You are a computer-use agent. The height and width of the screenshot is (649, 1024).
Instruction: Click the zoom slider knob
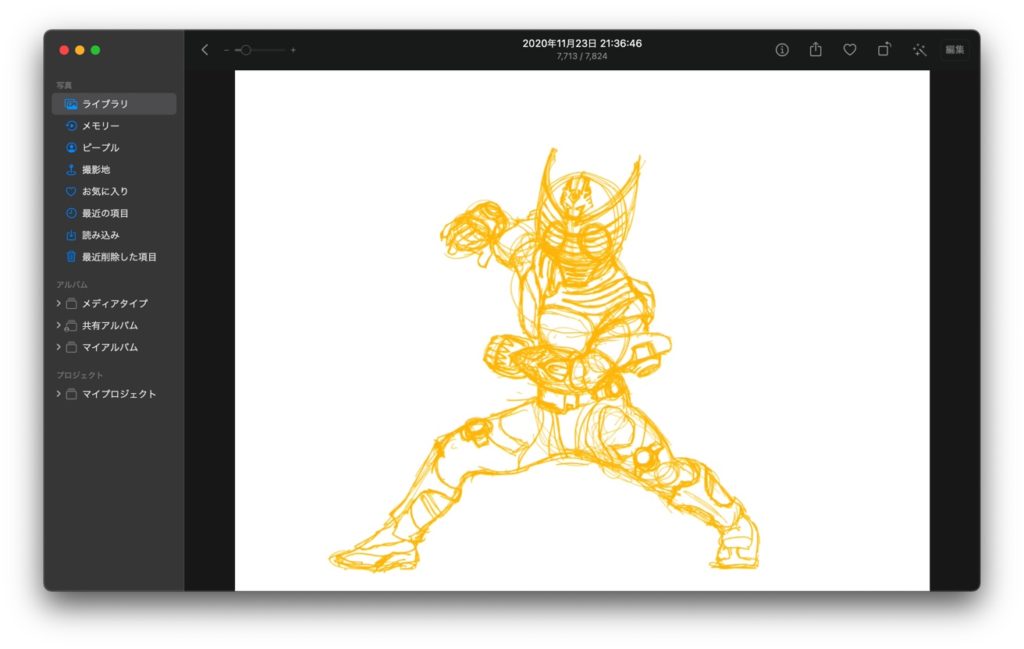tap(246, 50)
